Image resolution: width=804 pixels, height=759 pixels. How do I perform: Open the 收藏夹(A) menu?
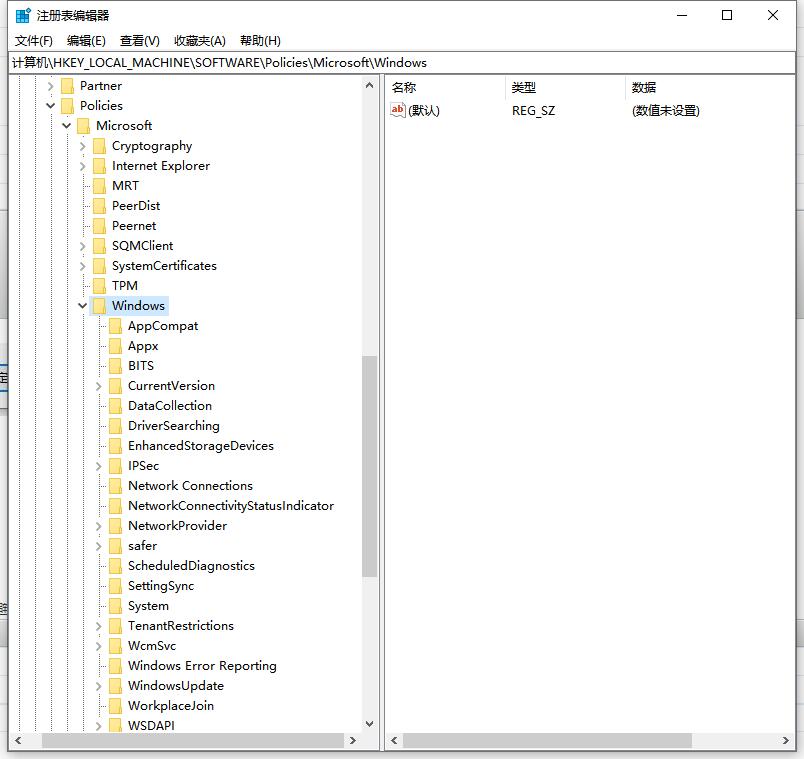click(x=200, y=41)
